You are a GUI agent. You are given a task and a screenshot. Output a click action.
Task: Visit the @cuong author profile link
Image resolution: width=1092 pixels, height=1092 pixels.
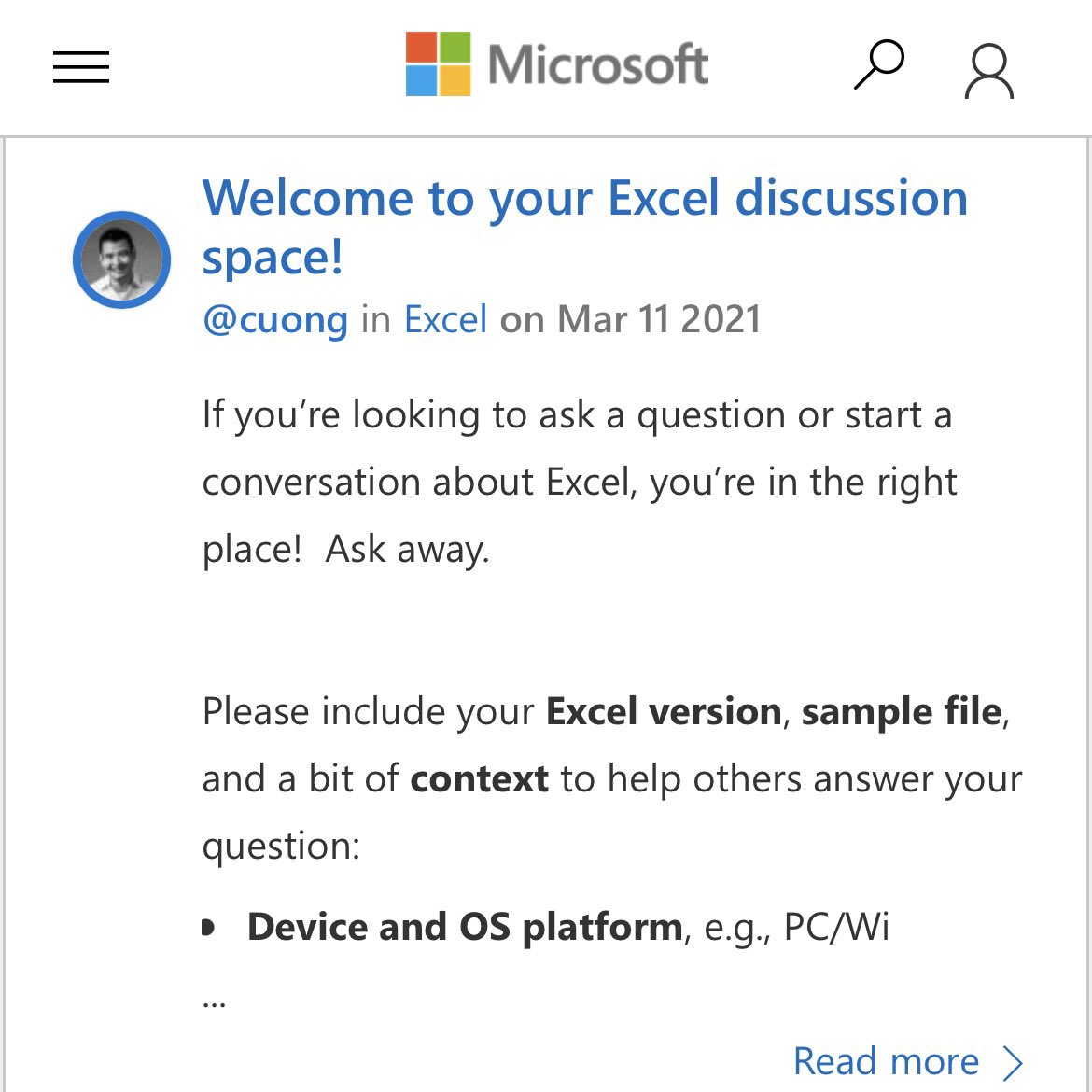[275, 319]
